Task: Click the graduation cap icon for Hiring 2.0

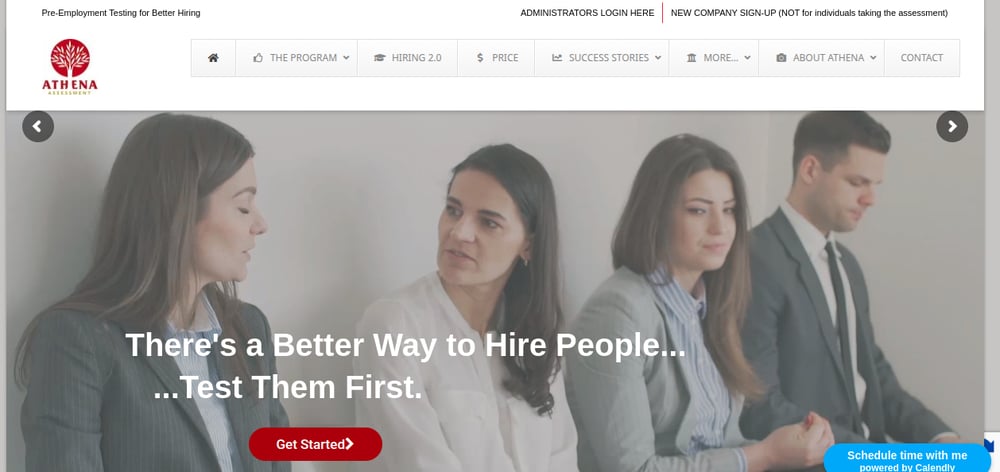Action: pos(379,57)
